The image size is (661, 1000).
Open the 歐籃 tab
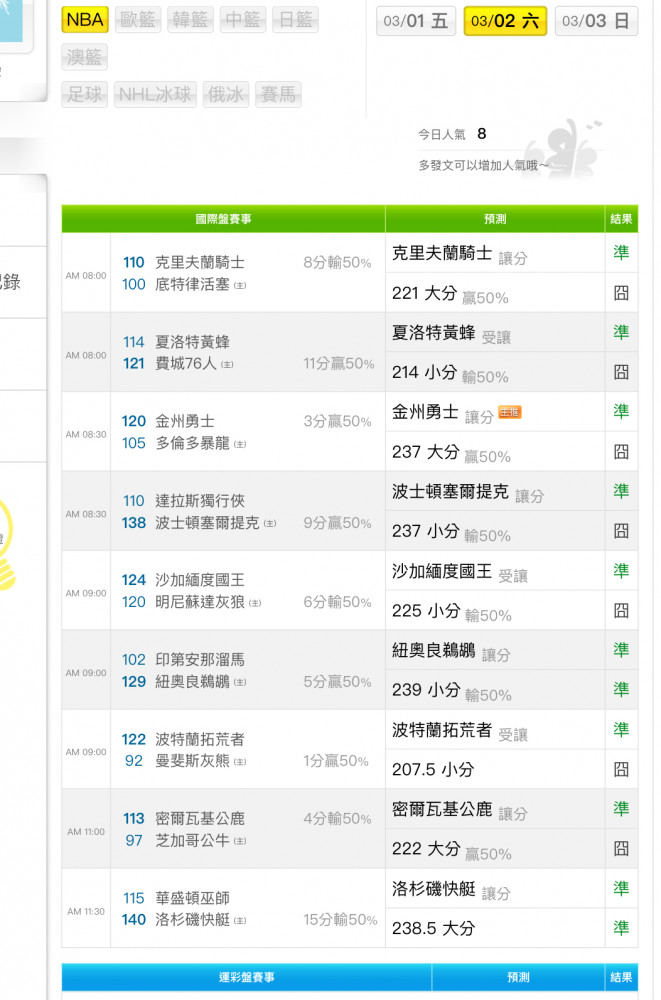point(138,20)
